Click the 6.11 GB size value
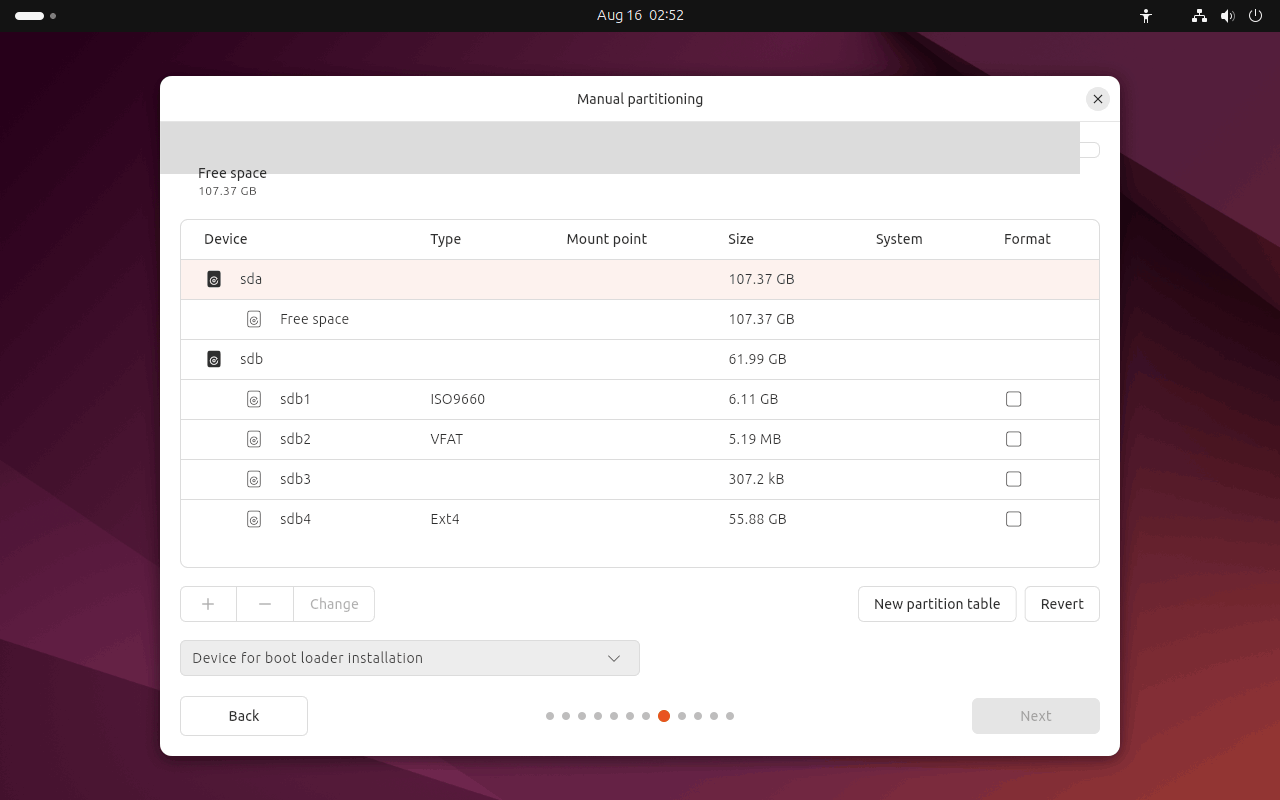Screen dimensions: 1280x800 (753, 399)
